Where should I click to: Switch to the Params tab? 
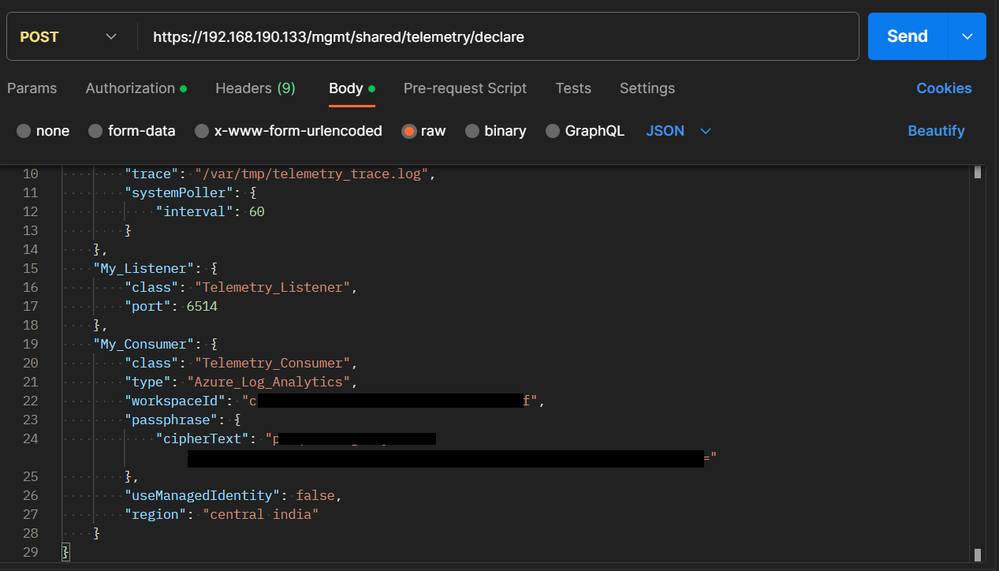32,88
